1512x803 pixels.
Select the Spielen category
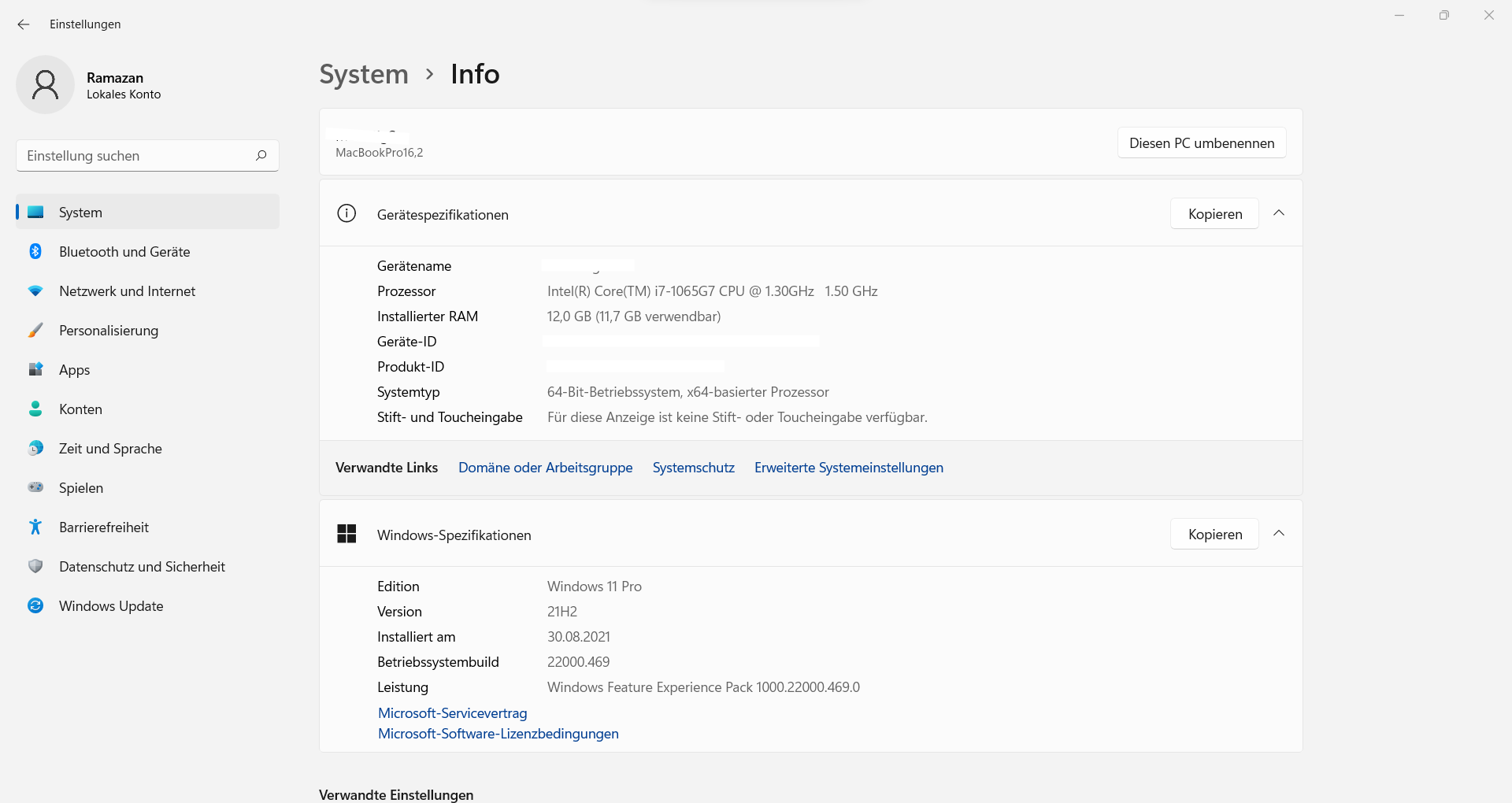pyautogui.click(x=148, y=487)
